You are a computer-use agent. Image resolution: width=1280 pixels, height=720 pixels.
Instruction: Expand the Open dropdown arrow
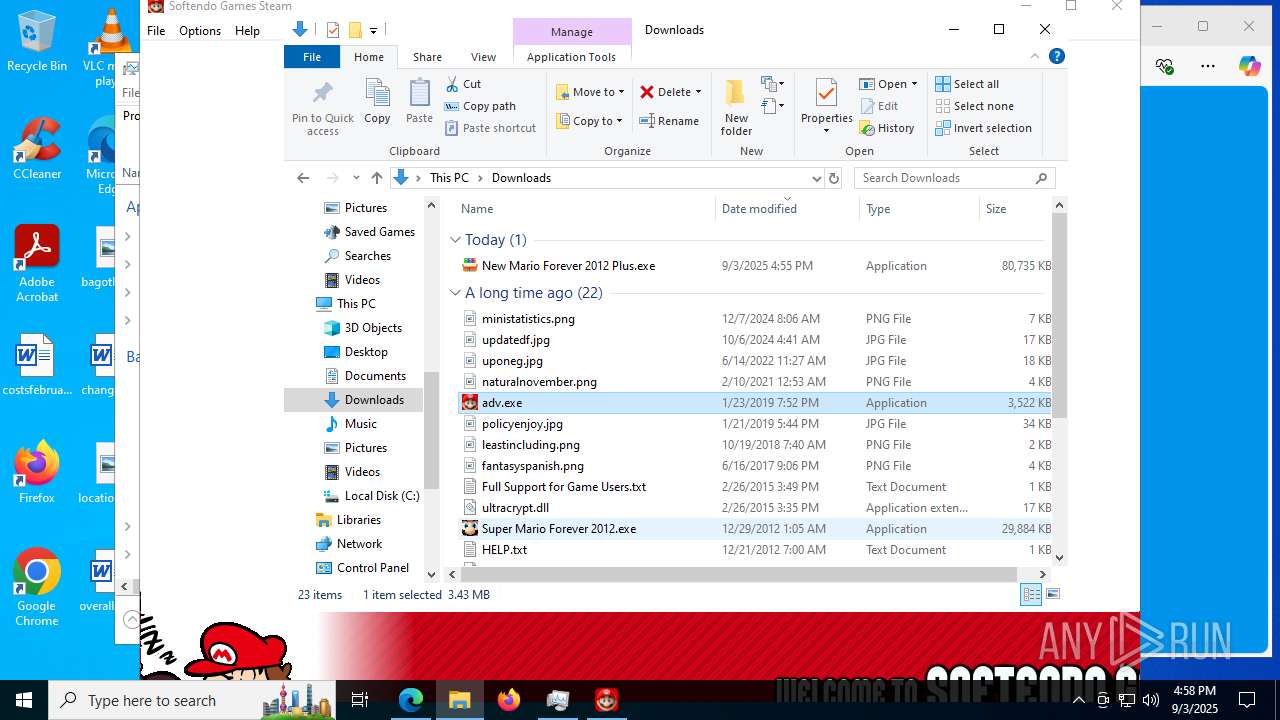(x=914, y=84)
